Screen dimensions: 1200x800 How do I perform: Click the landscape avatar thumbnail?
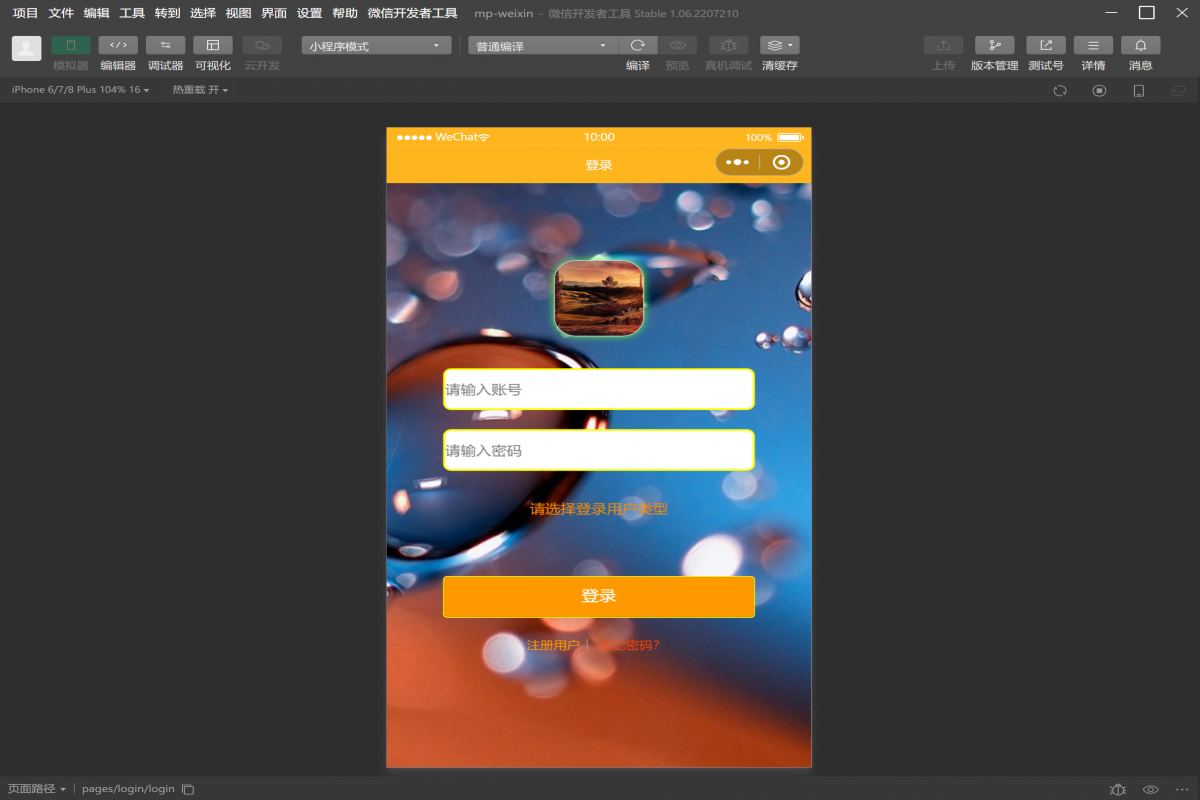click(598, 298)
